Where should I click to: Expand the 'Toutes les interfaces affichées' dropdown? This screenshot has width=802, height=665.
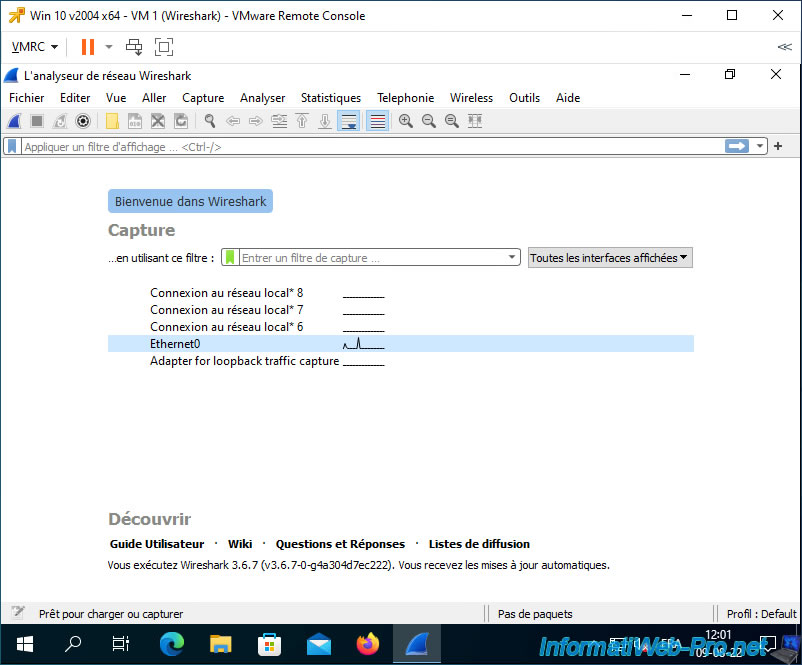[610, 257]
